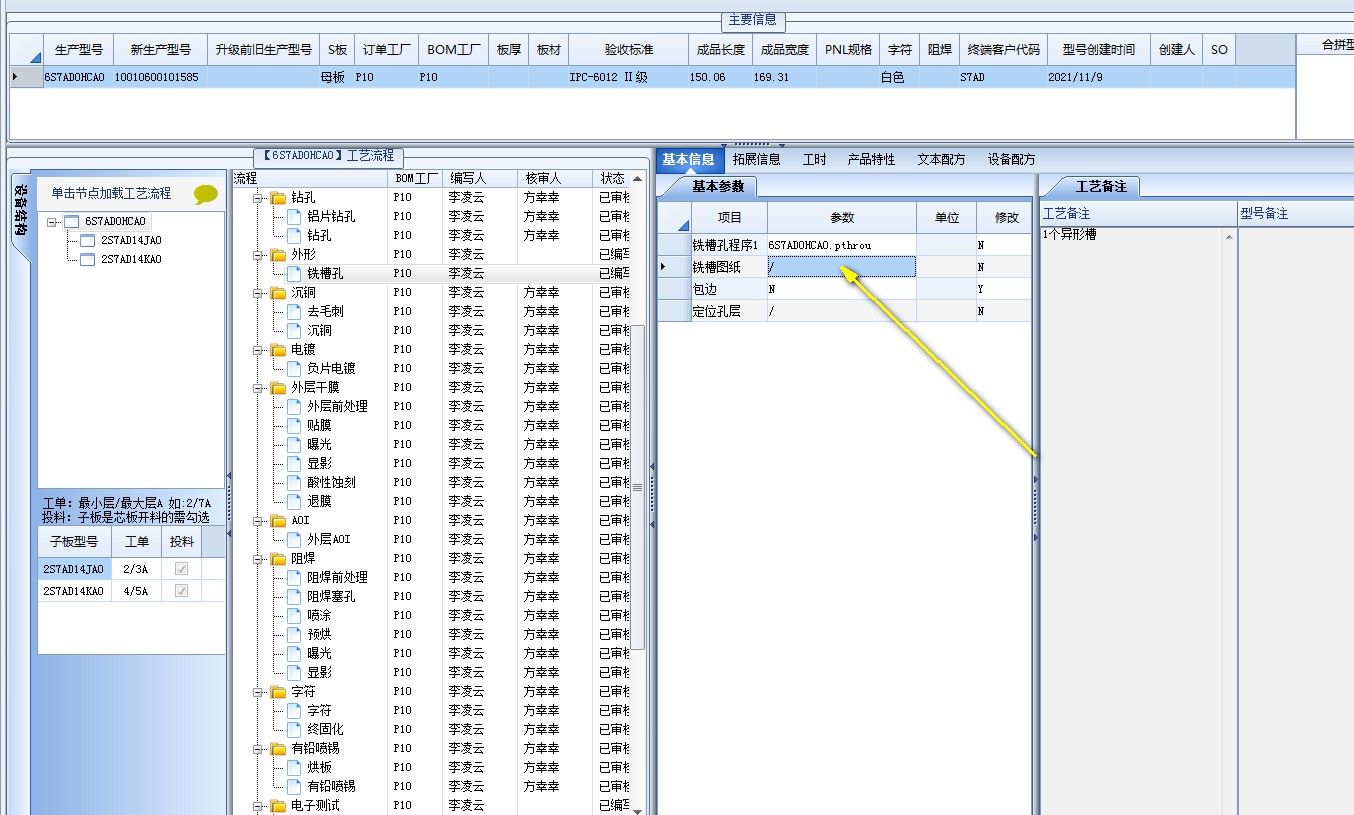Collapse the 6S7AD0HCA0 node in structure tree
This screenshot has height=815, width=1354.
click(x=52, y=222)
